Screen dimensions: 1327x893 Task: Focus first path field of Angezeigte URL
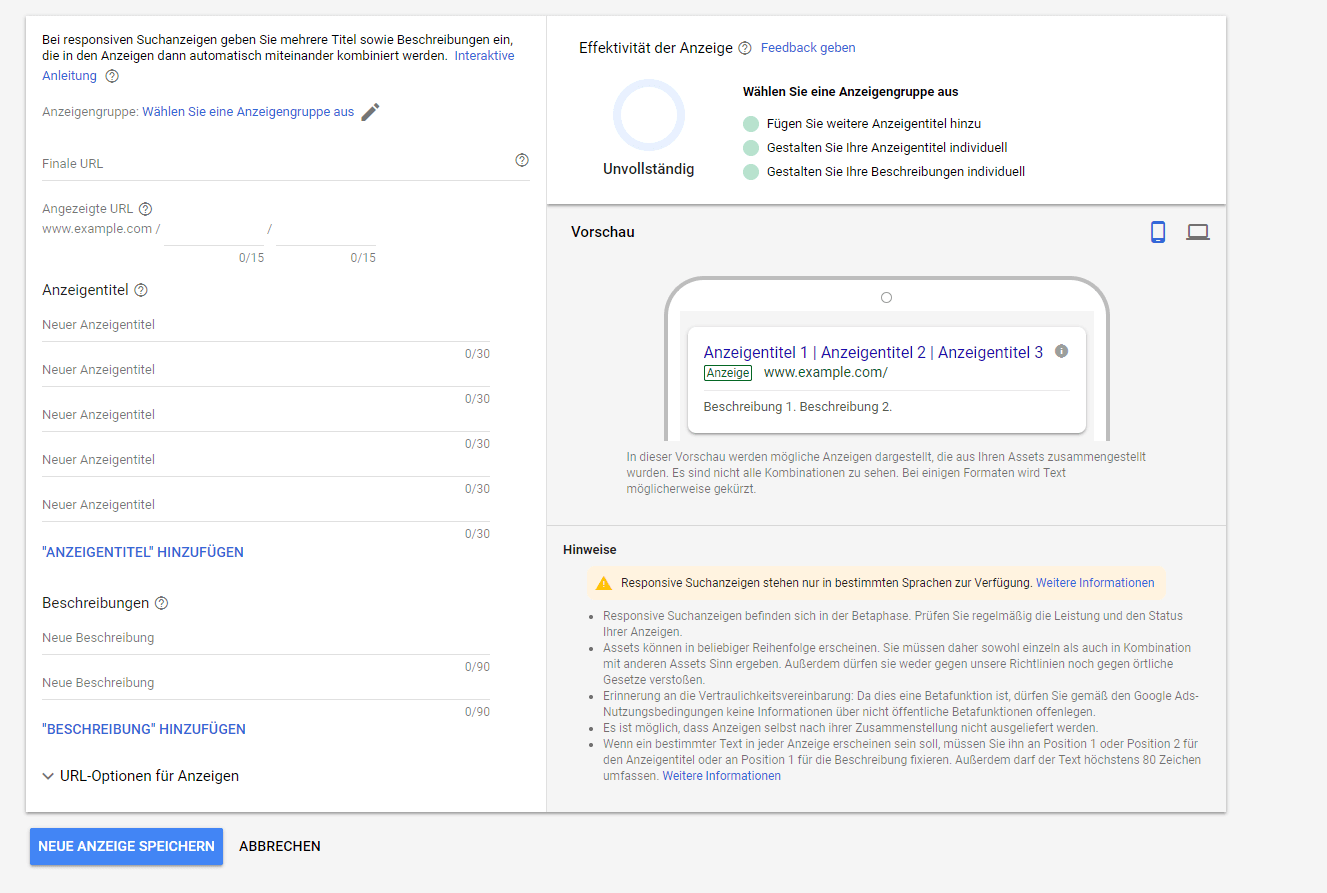point(214,230)
